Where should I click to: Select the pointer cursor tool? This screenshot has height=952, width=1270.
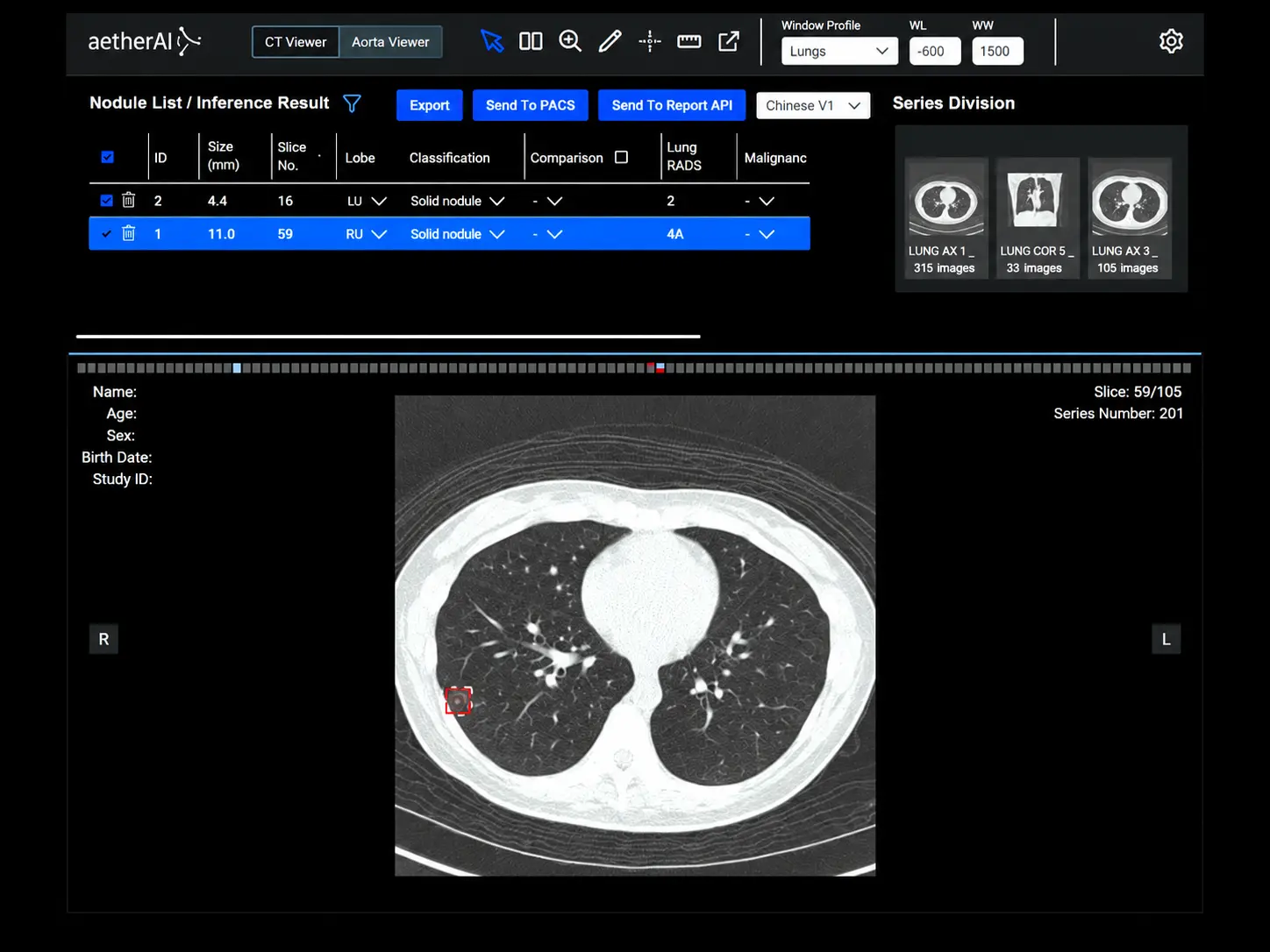point(492,41)
